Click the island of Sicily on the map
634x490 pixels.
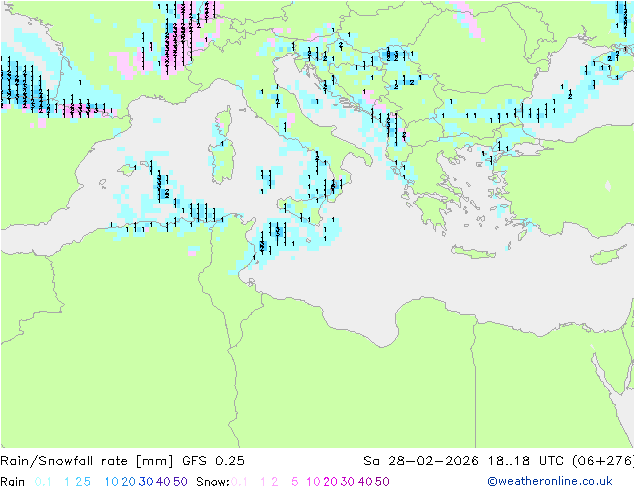pos(302,209)
